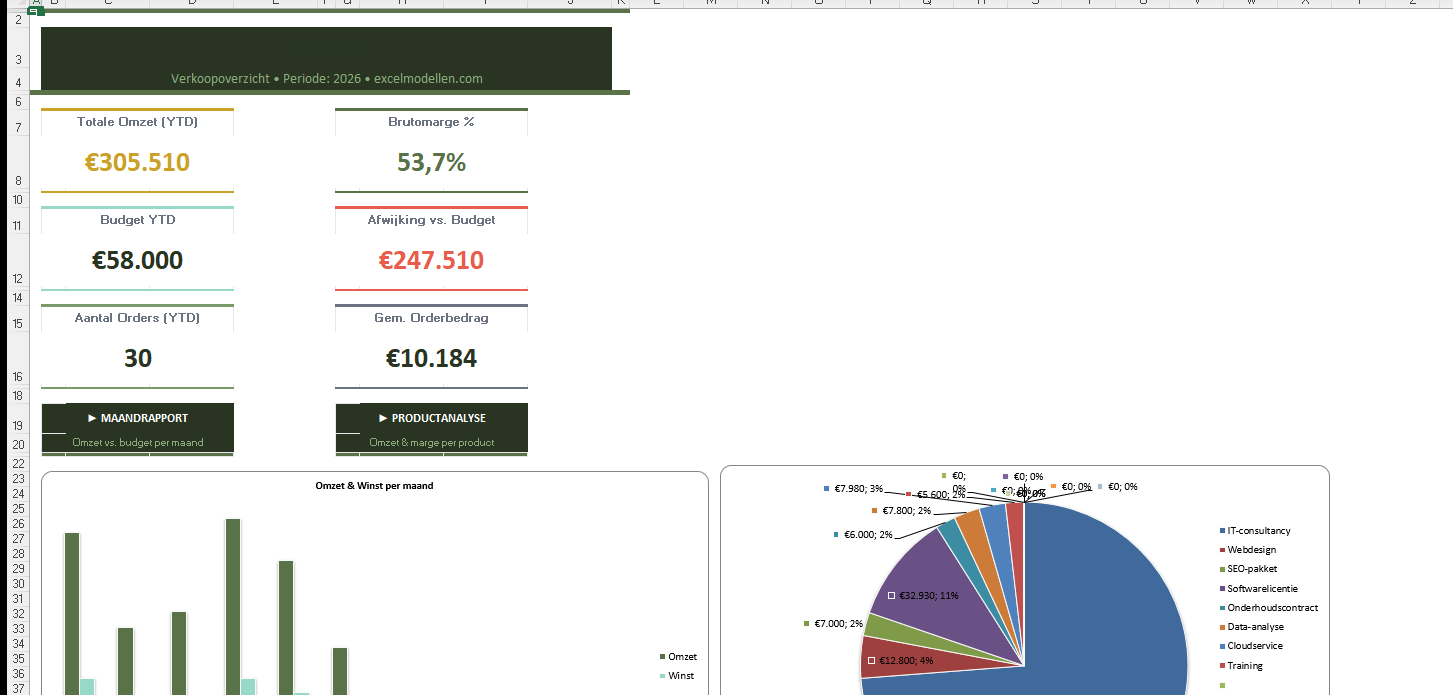This screenshot has width=1453, height=695.
Task: Click the Totale Omzet value €305.510
Action: [137, 163]
